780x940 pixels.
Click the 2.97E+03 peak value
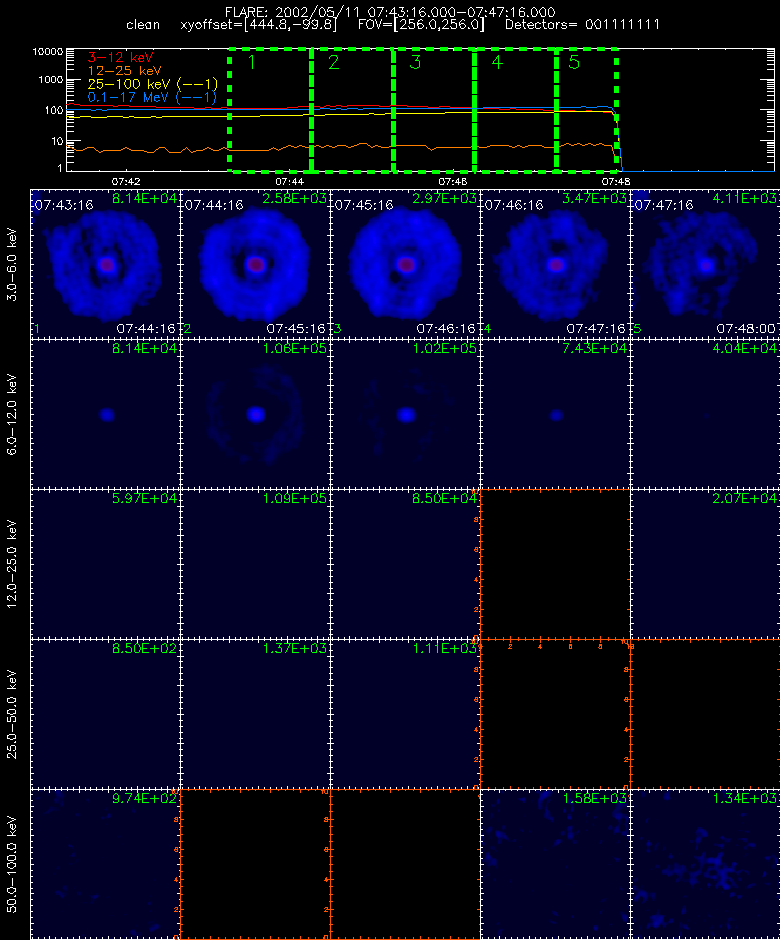coord(444,198)
